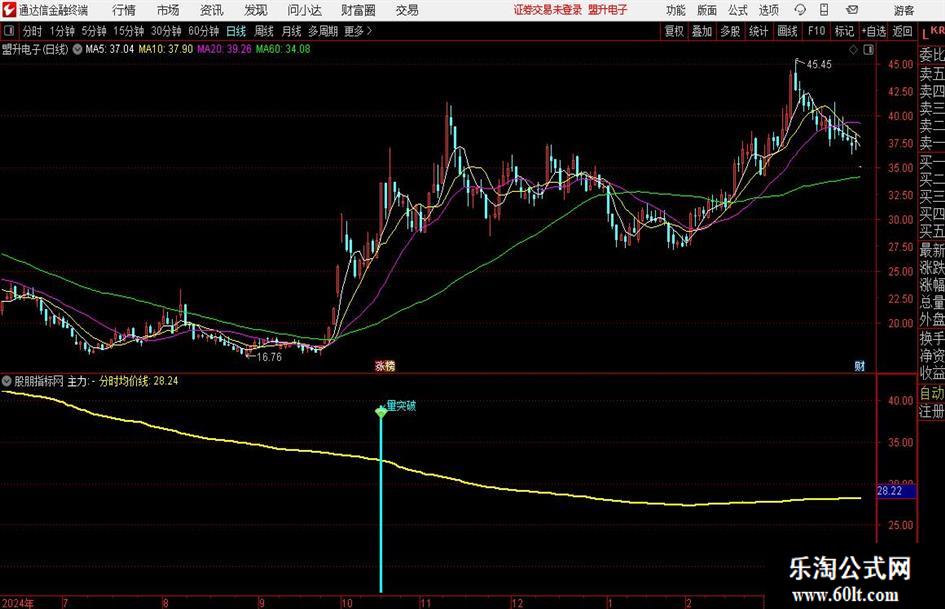
Task: Toggle the left sidebar panel icon
Action: [9, 31]
